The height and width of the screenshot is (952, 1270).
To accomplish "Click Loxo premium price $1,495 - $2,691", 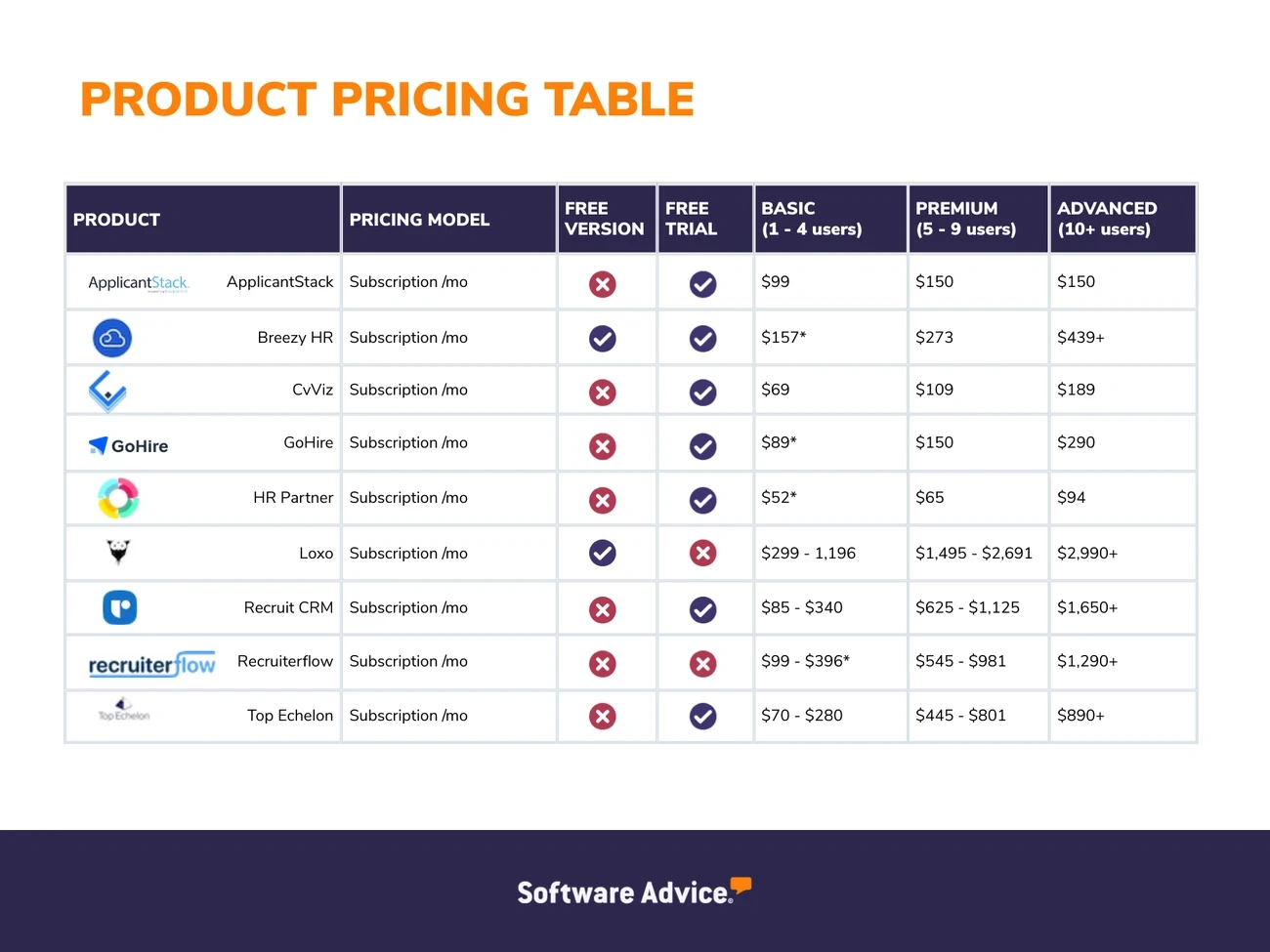I will [973, 553].
